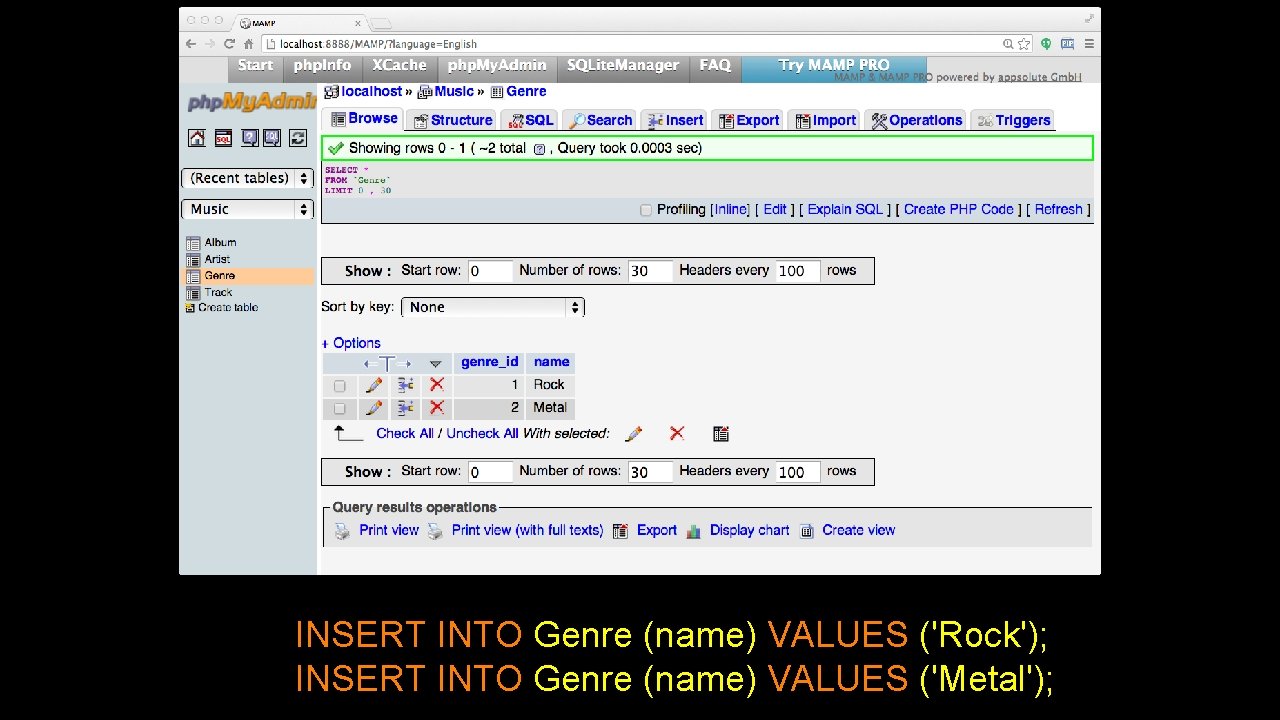Enable the Profiling checkbox
This screenshot has height=720, width=1280.
click(x=646, y=210)
